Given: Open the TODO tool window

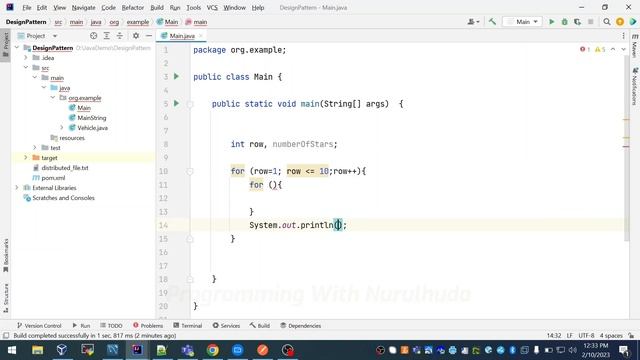Looking at the screenshot, I should click(111, 325).
